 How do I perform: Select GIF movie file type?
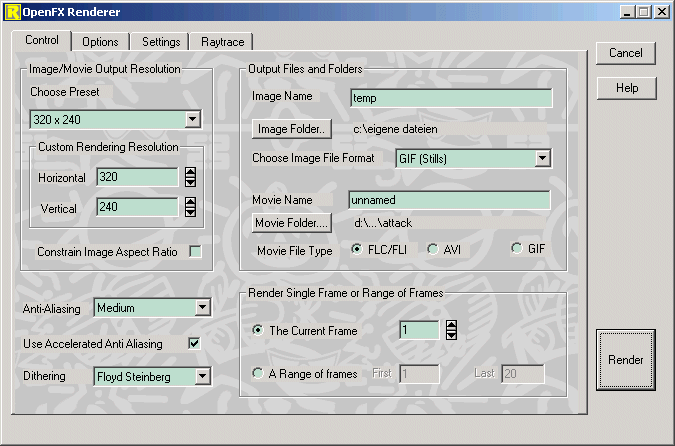click(x=517, y=248)
